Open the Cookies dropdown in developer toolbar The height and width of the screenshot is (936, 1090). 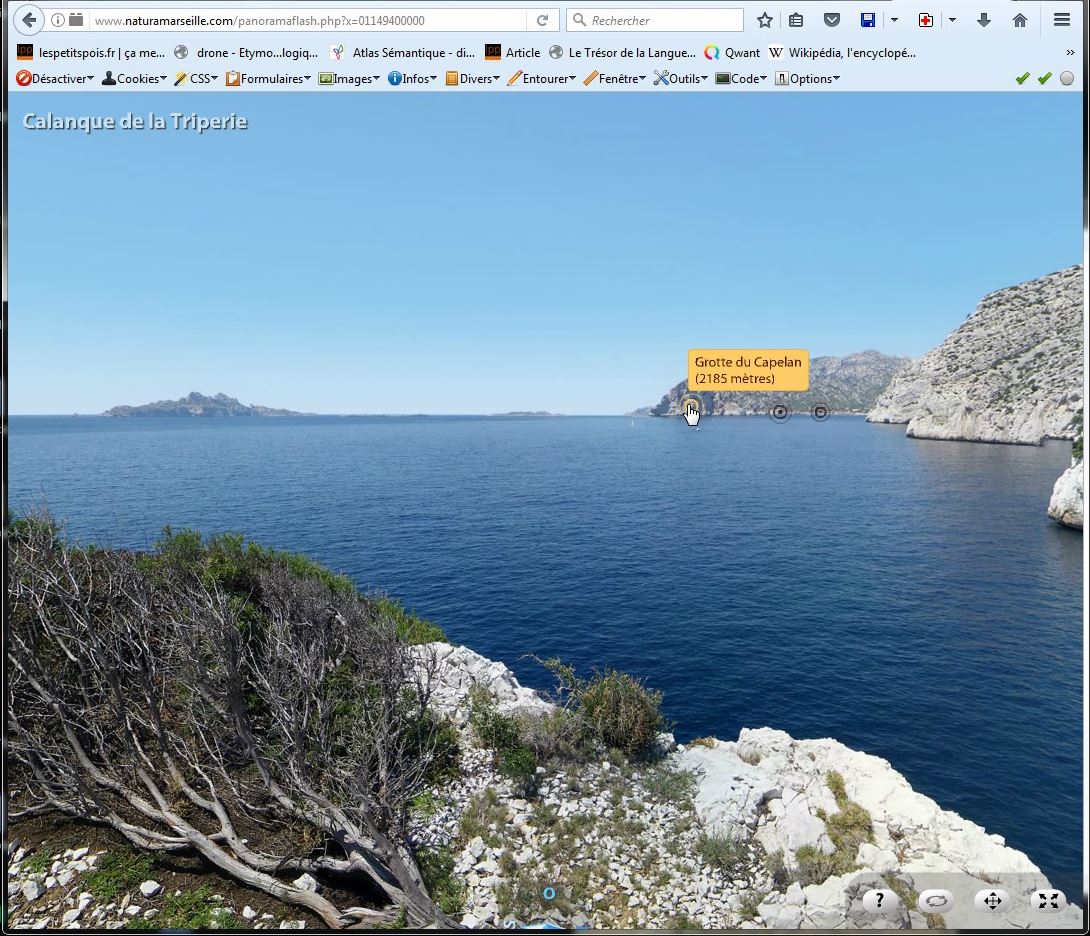(x=135, y=78)
